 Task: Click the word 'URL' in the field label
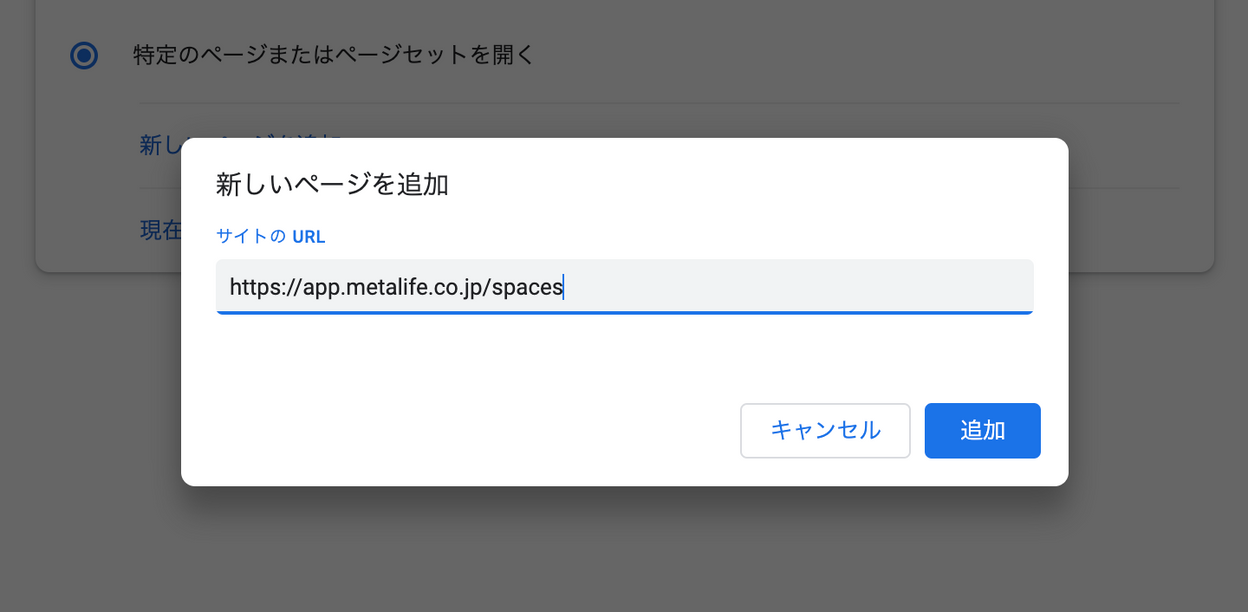coord(309,237)
